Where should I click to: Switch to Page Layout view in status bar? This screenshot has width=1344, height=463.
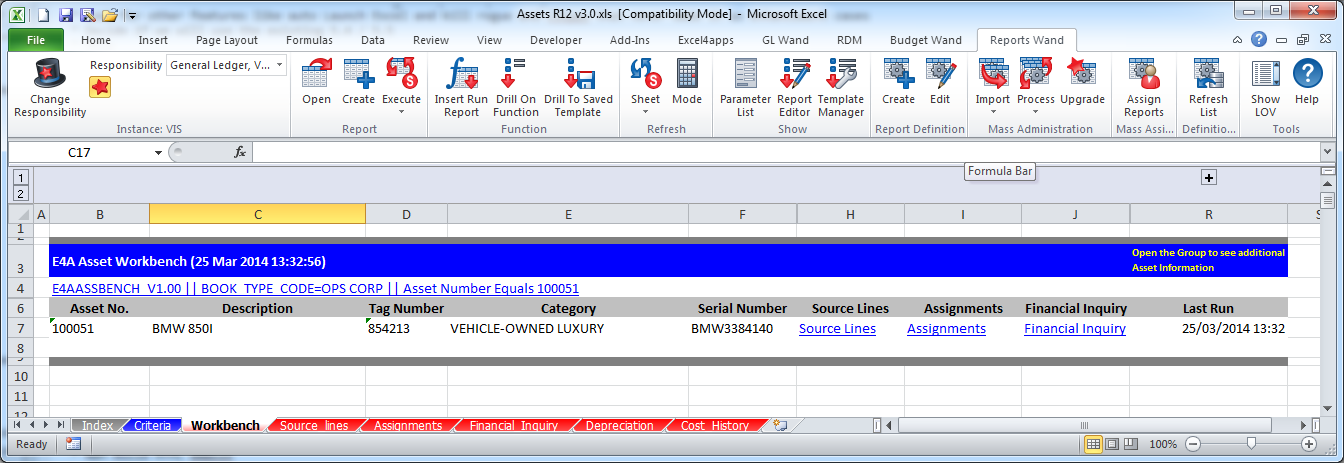[x=1113, y=443]
